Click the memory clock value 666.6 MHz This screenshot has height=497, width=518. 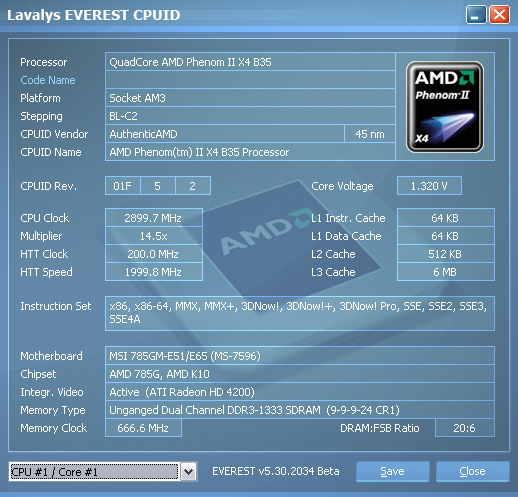tap(143, 428)
